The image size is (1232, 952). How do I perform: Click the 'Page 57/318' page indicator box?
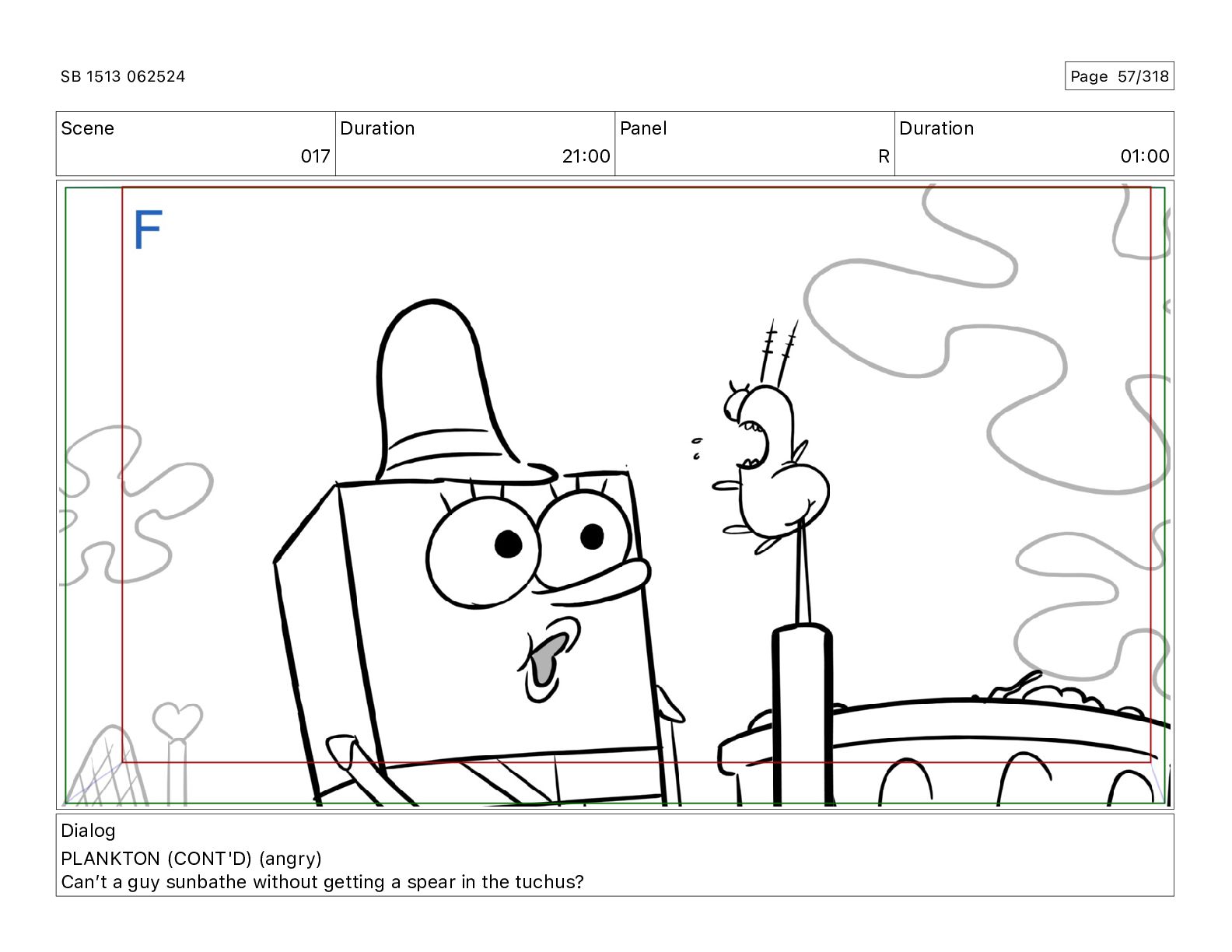(x=1119, y=76)
